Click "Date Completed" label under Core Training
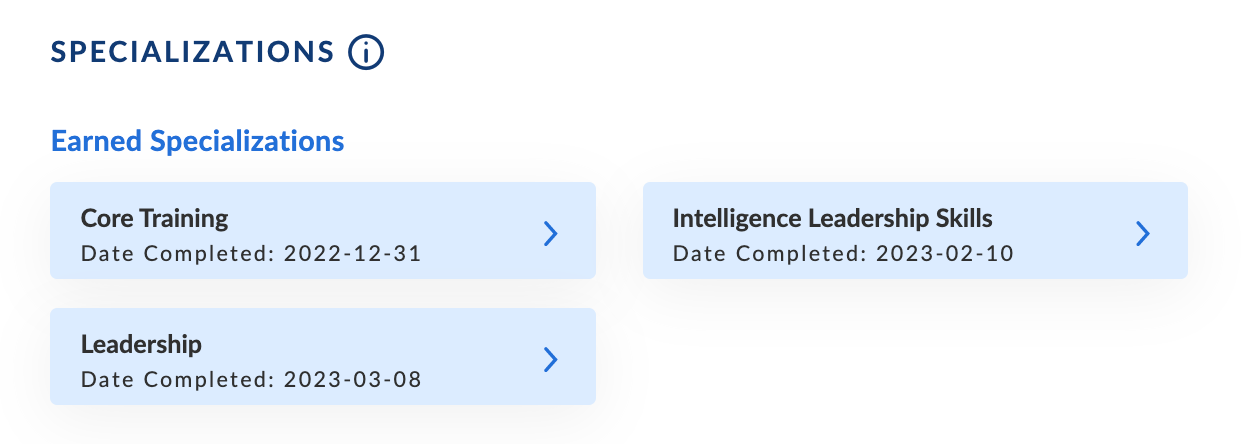 click(x=176, y=254)
